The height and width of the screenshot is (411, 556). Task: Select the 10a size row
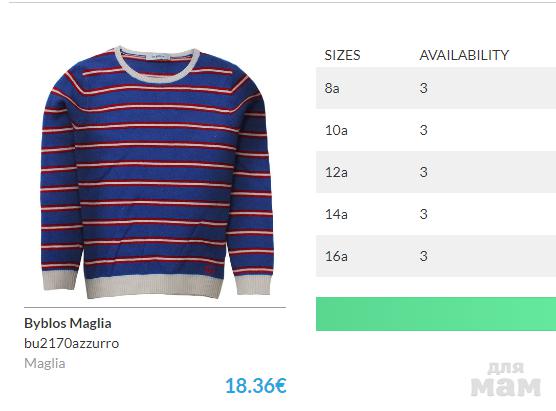436,130
